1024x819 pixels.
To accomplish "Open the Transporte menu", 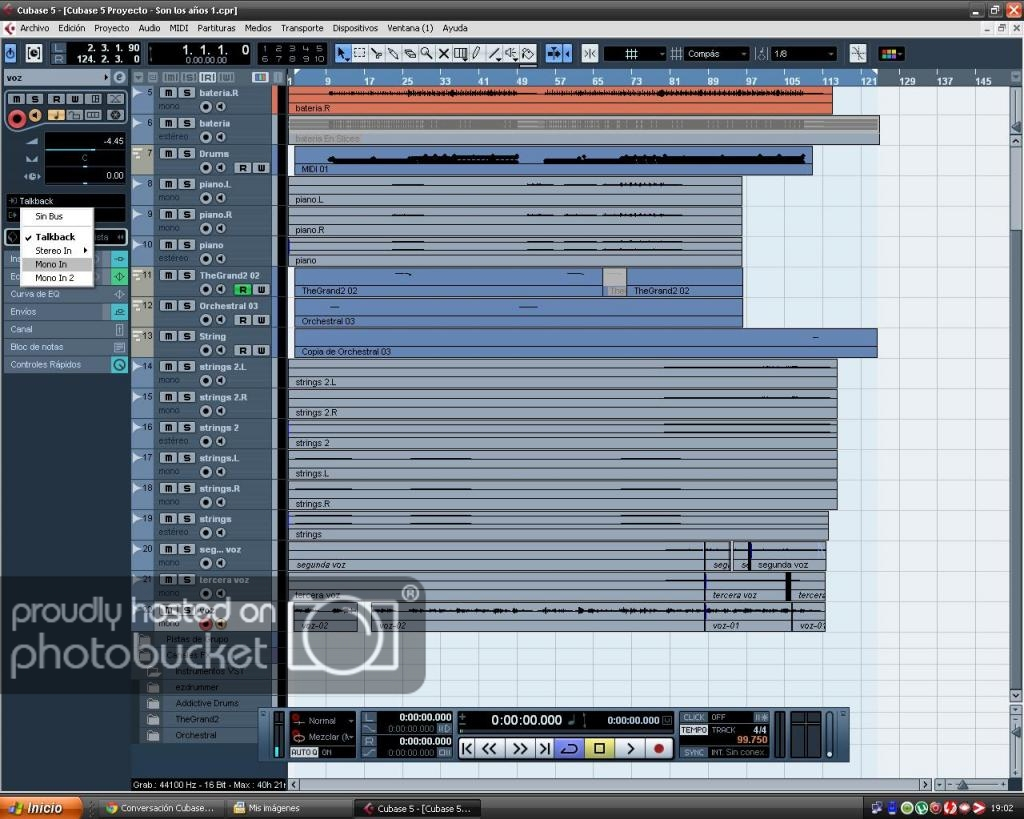I will pos(301,28).
